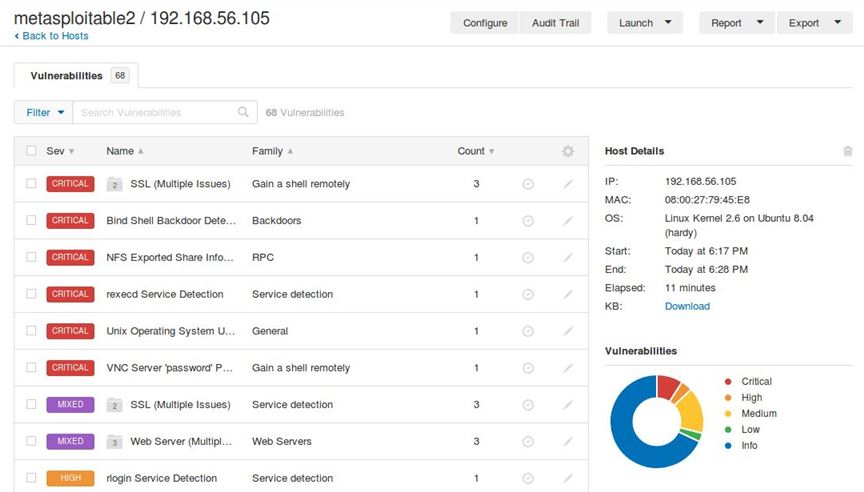Click pencil edit icon in rlogin row

coord(568,478)
